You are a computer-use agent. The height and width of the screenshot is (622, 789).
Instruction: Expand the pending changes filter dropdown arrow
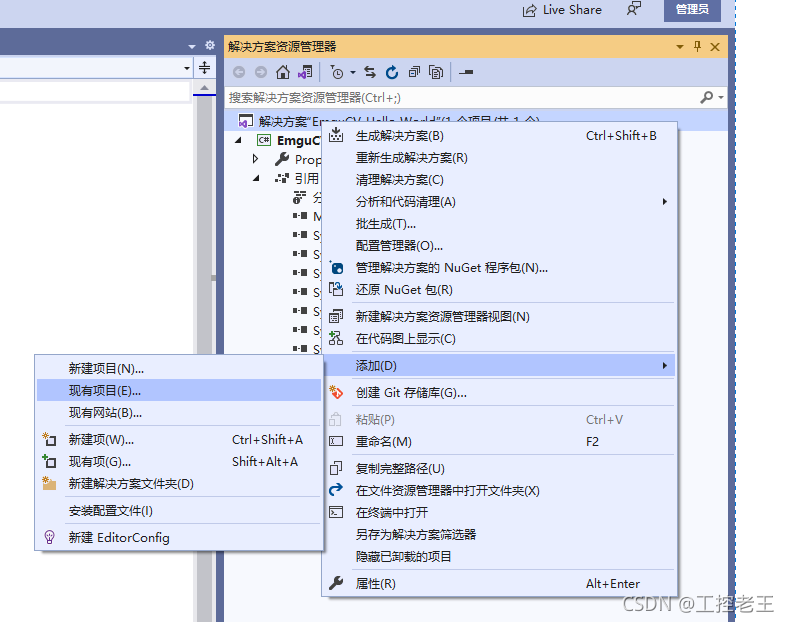click(x=353, y=73)
